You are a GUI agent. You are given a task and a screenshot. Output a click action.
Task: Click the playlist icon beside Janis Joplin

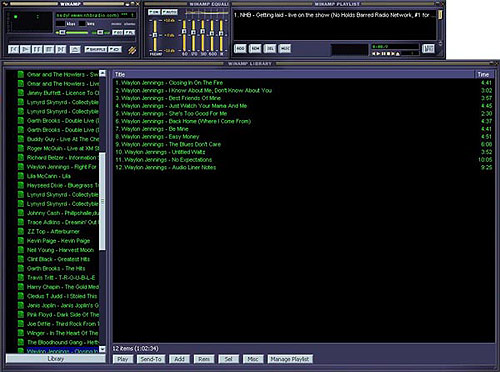21,305
